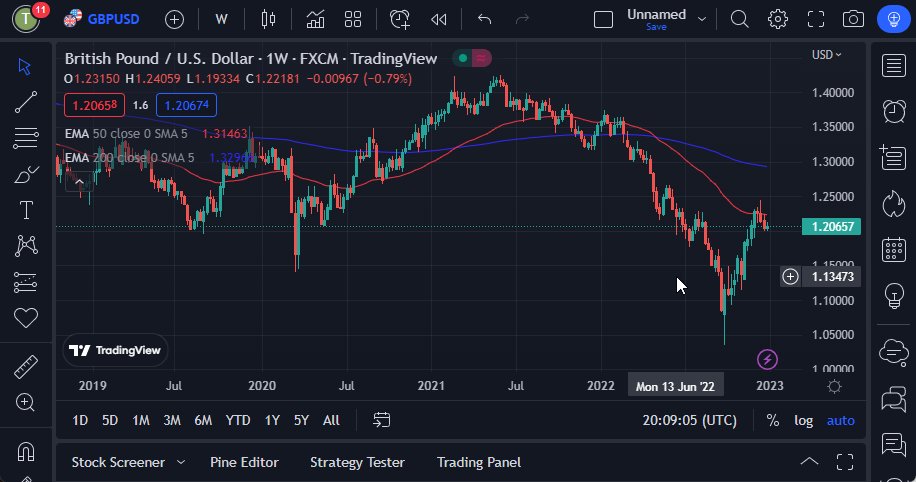Select the text annotation tool
Image resolution: width=916 pixels, height=482 pixels.
pyautogui.click(x=26, y=210)
